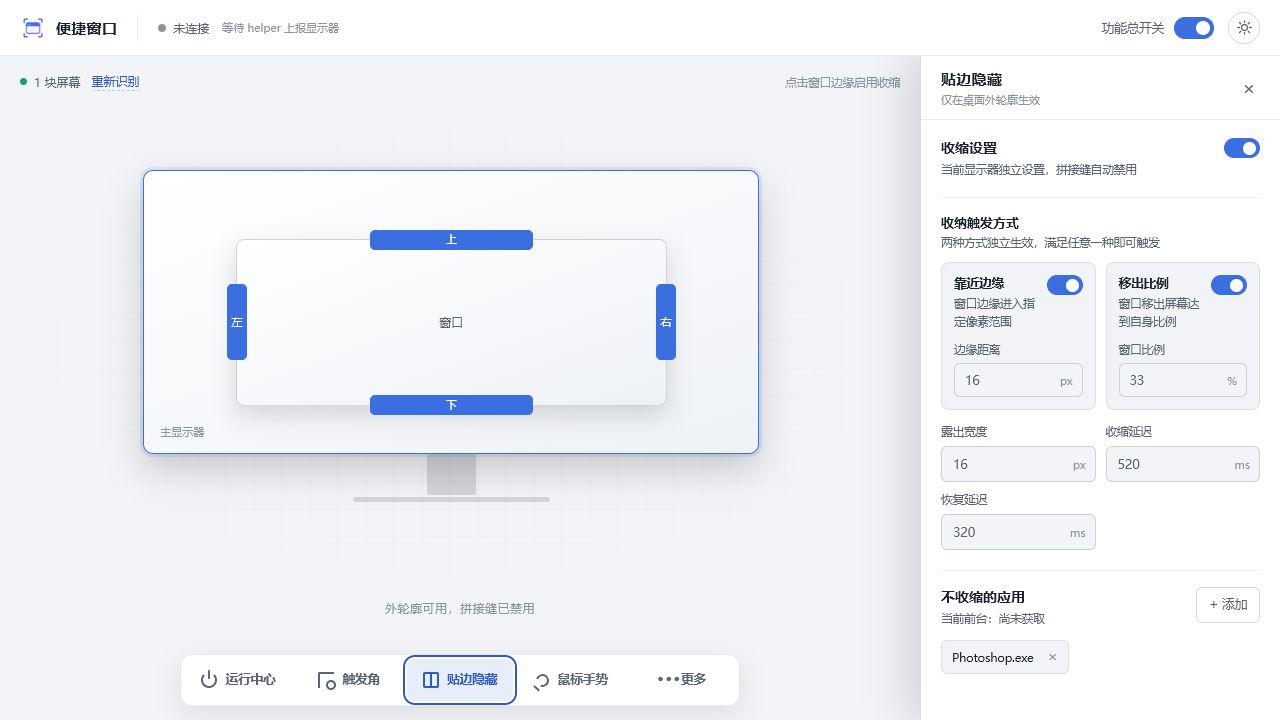
Task: Toggle the 靠近边缘 trigger switch
Action: pos(1065,285)
